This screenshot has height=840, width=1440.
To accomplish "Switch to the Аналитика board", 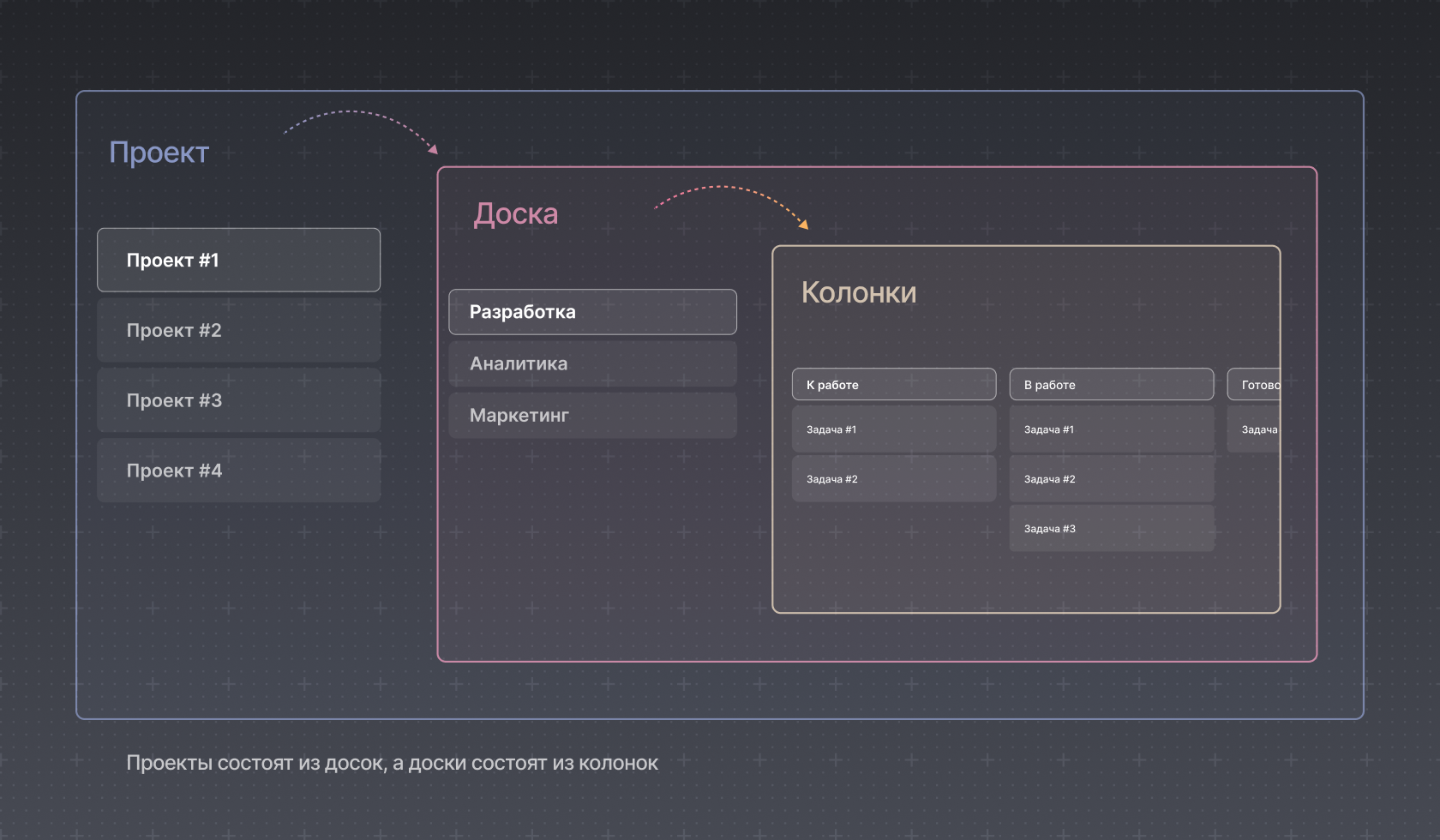I will (x=592, y=363).
